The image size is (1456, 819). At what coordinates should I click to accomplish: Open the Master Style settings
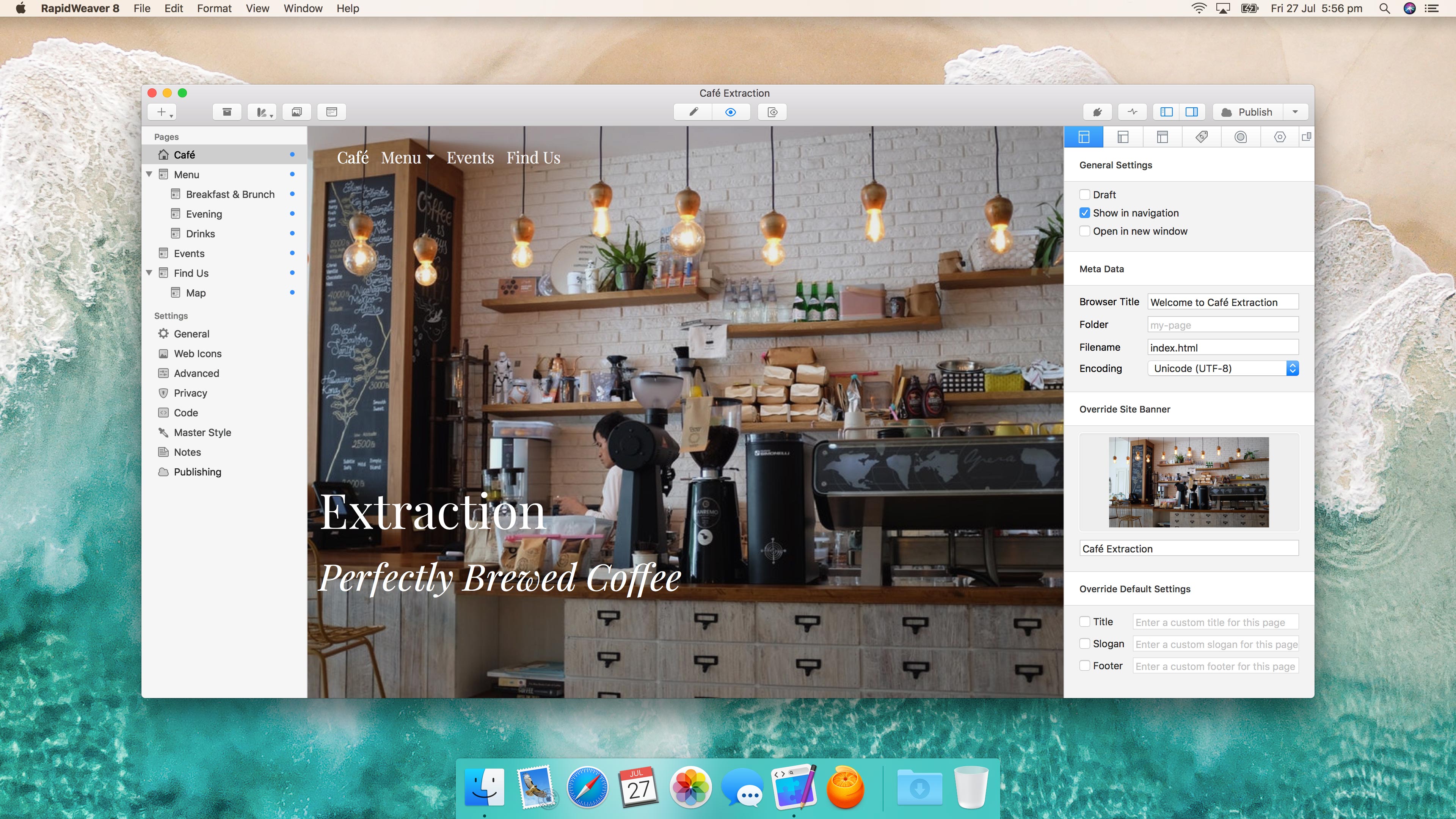(x=202, y=432)
